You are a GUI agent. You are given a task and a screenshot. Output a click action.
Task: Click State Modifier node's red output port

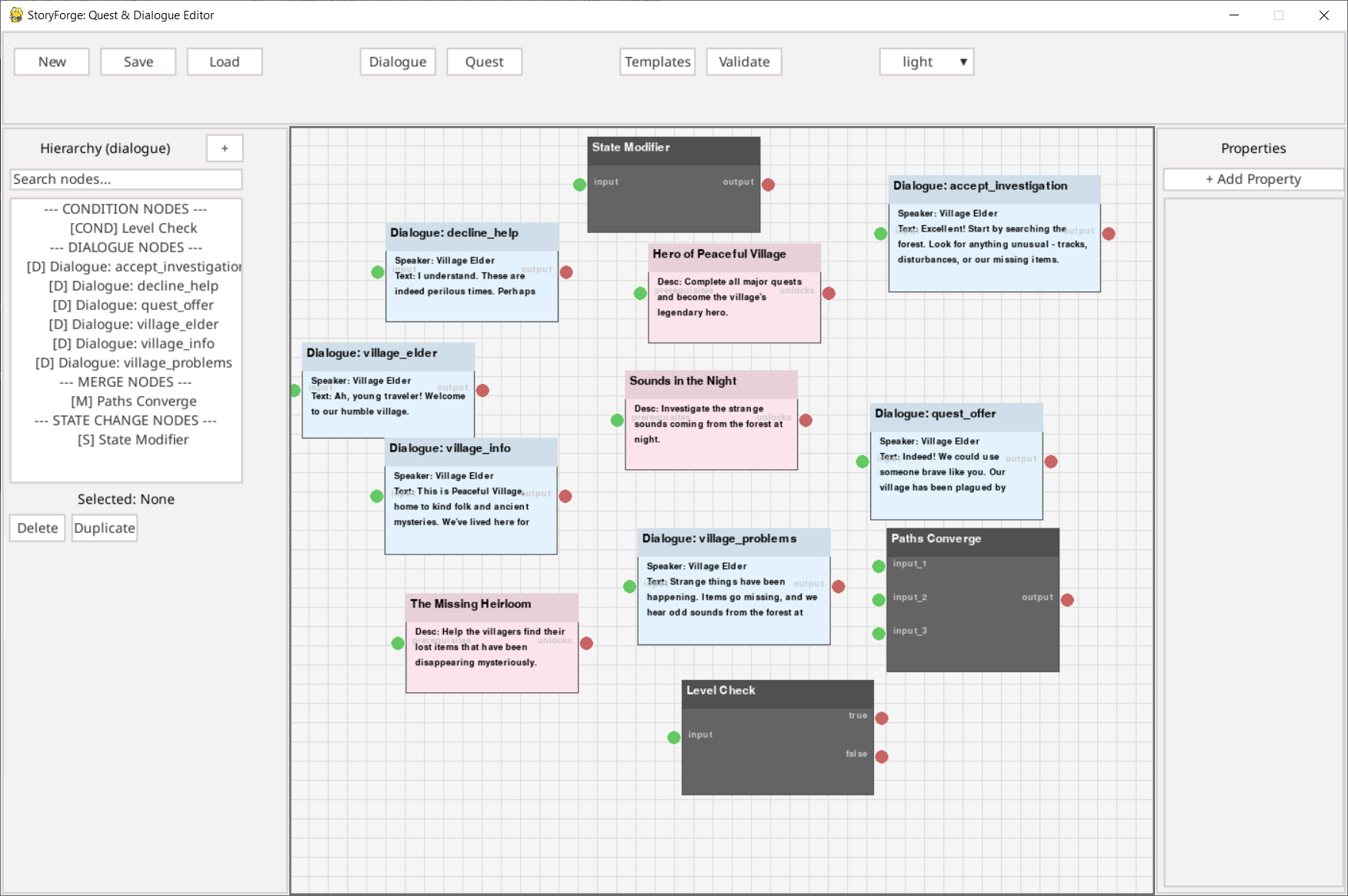768,185
